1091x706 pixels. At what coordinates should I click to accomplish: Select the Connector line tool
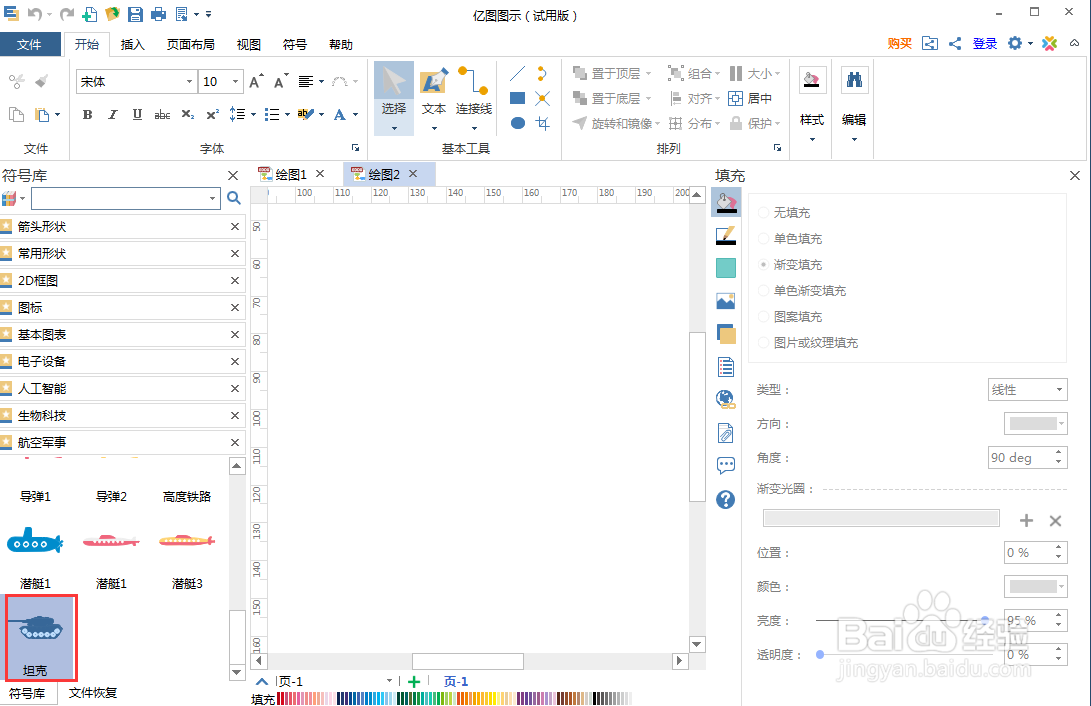[x=473, y=98]
